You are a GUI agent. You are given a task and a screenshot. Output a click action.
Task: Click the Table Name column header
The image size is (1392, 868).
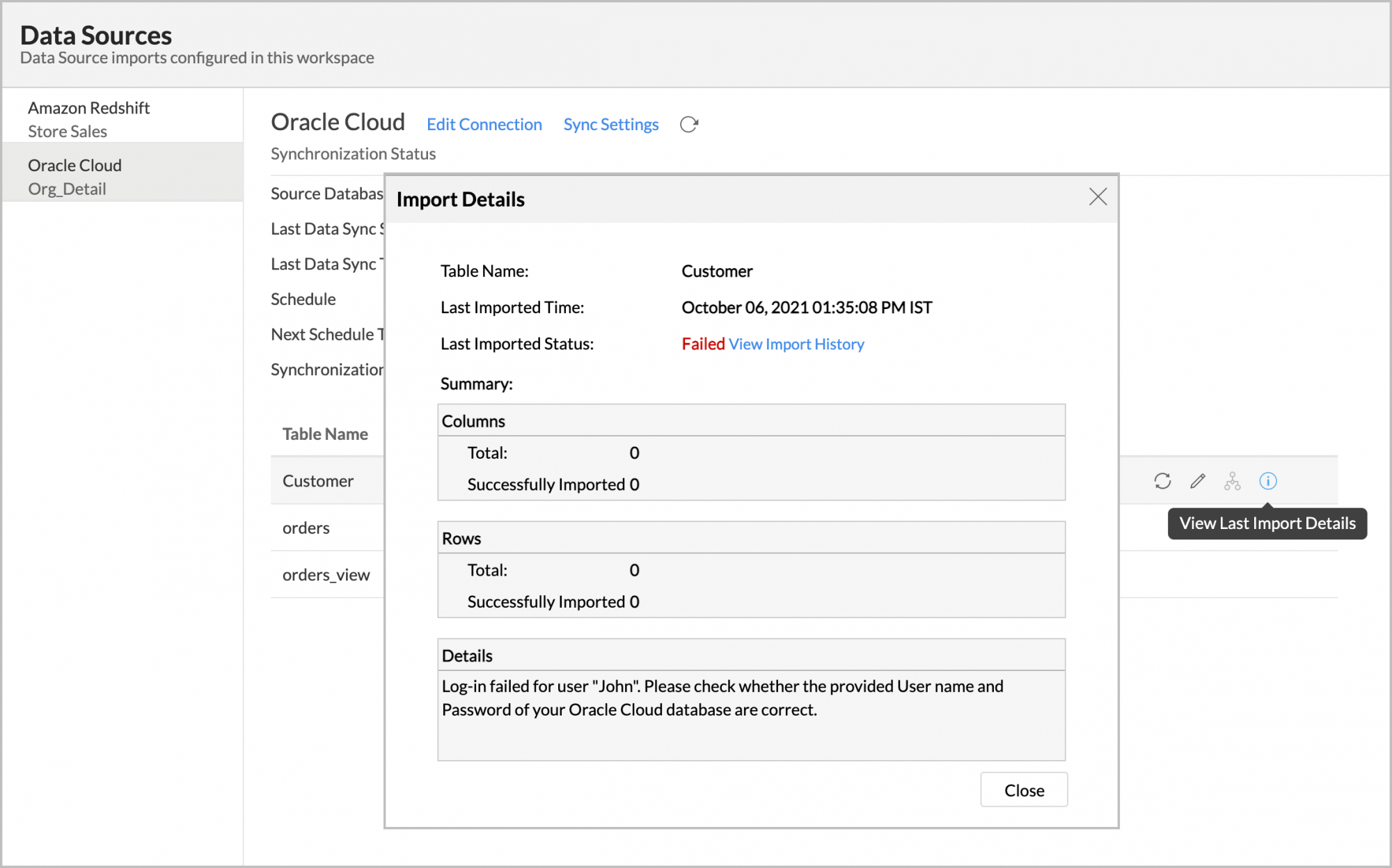(325, 434)
